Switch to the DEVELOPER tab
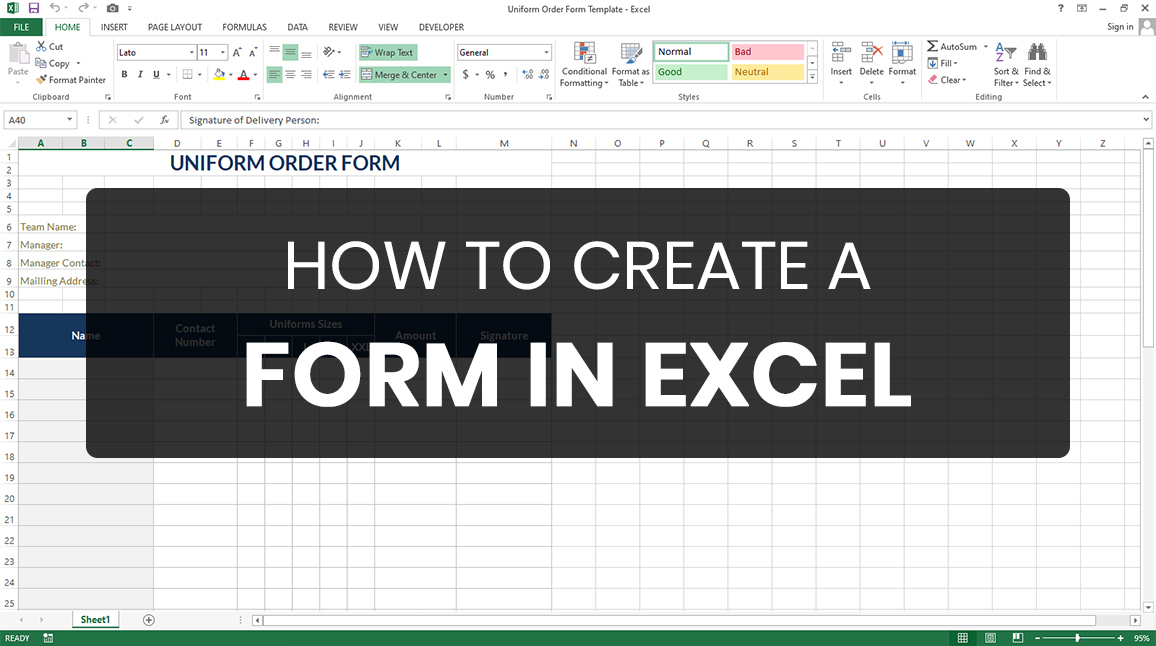Image resolution: width=1156 pixels, height=646 pixels. click(x=440, y=27)
